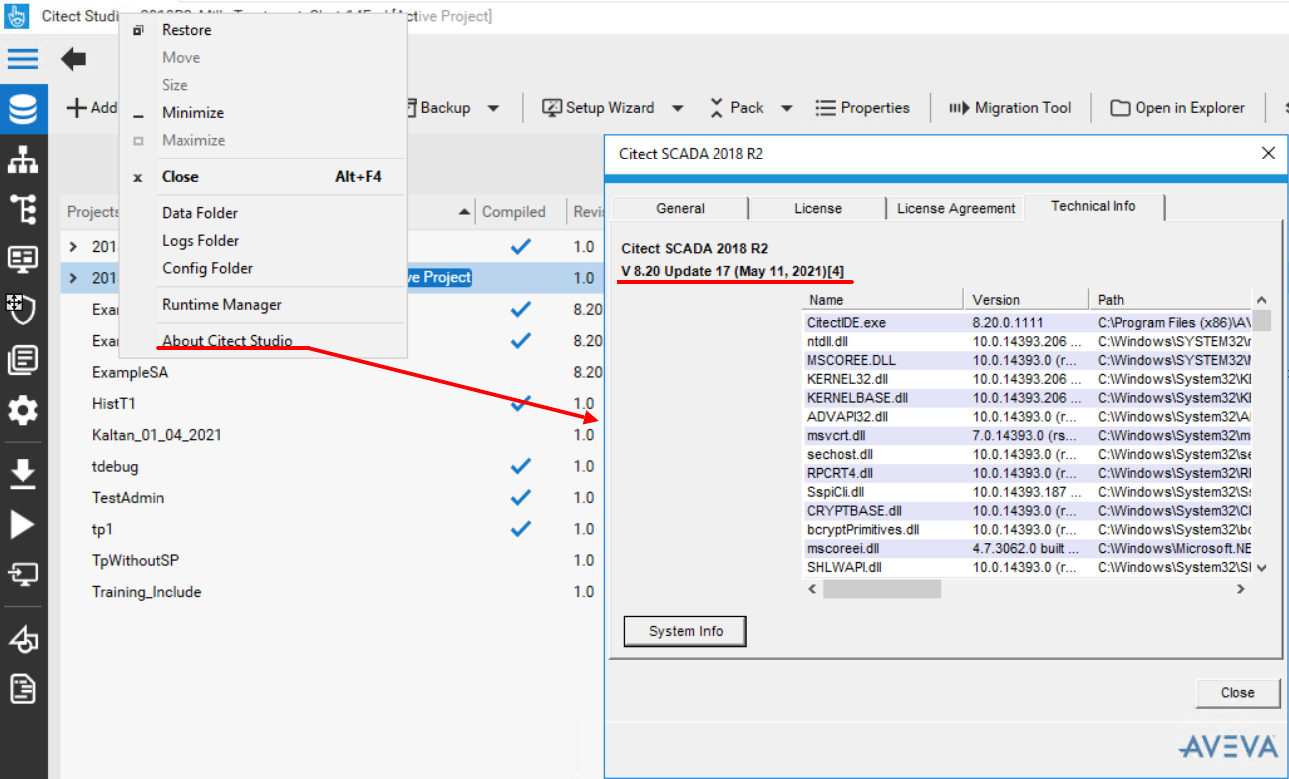Click the module list horizontal scrollbar thumb
Viewport: 1289px width, 779px height.
(882, 589)
